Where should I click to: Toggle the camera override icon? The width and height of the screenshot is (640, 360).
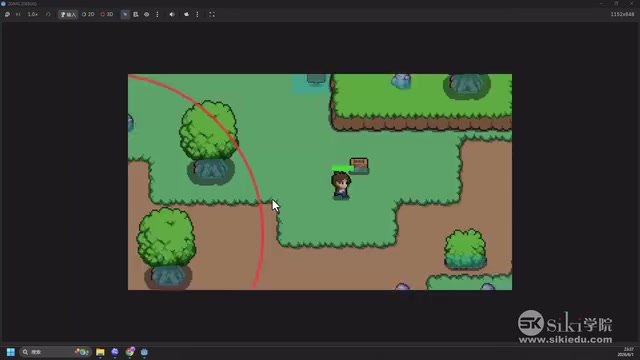(187, 14)
